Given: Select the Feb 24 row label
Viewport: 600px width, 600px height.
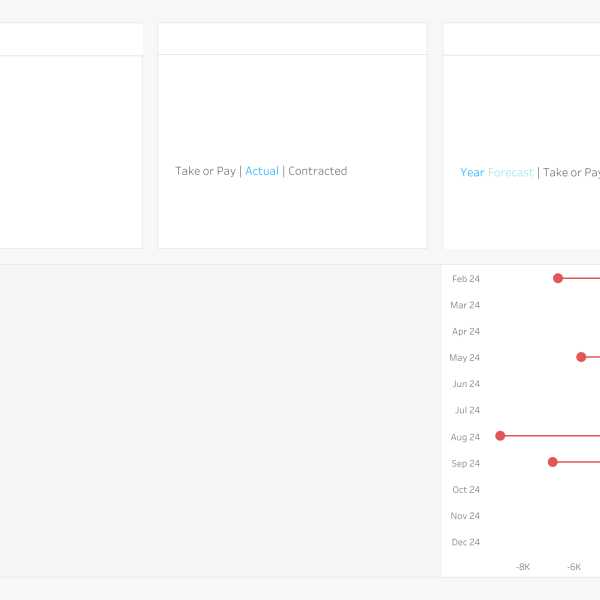Looking at the screenshot, I should 466,279.
